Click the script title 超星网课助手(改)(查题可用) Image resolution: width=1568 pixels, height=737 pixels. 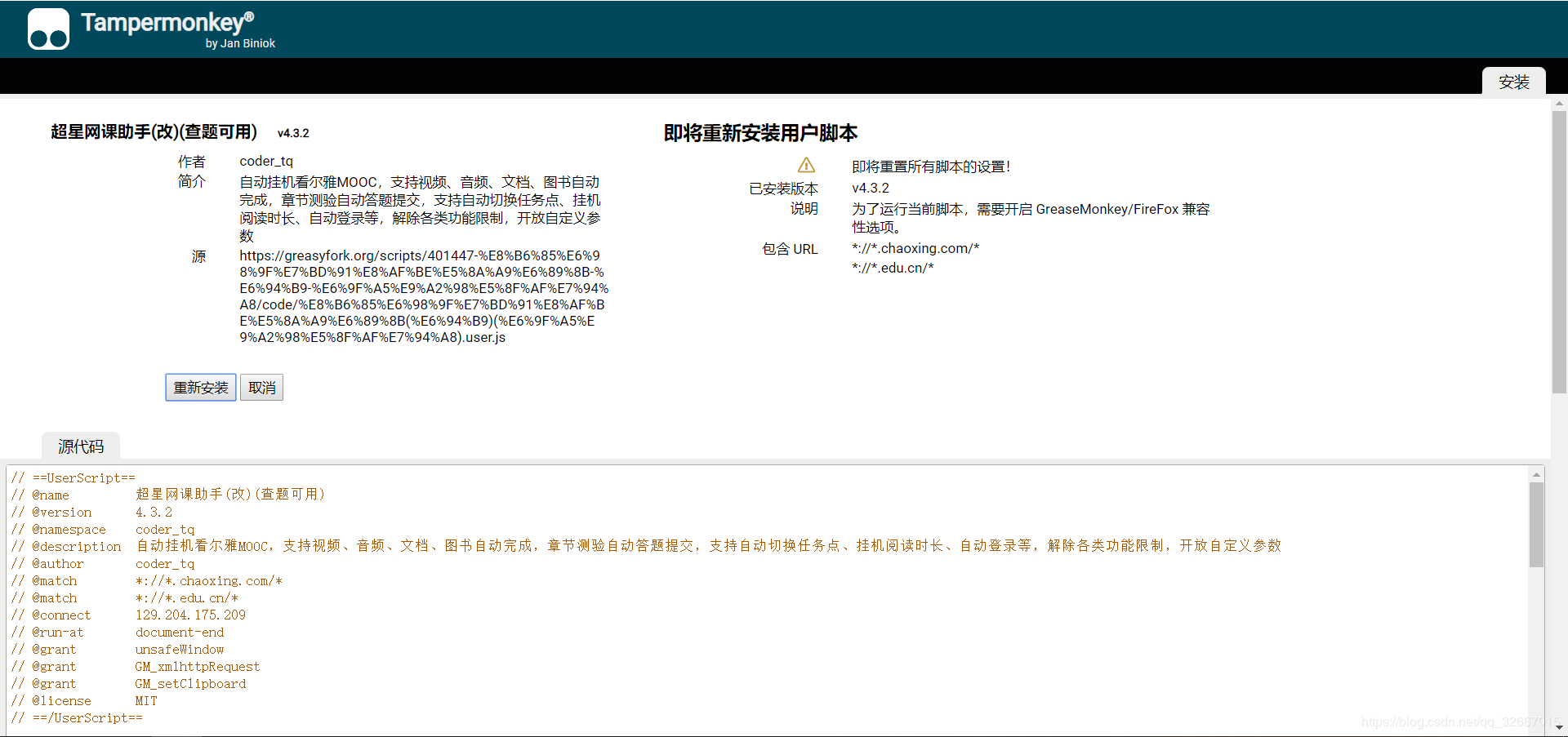152,131
